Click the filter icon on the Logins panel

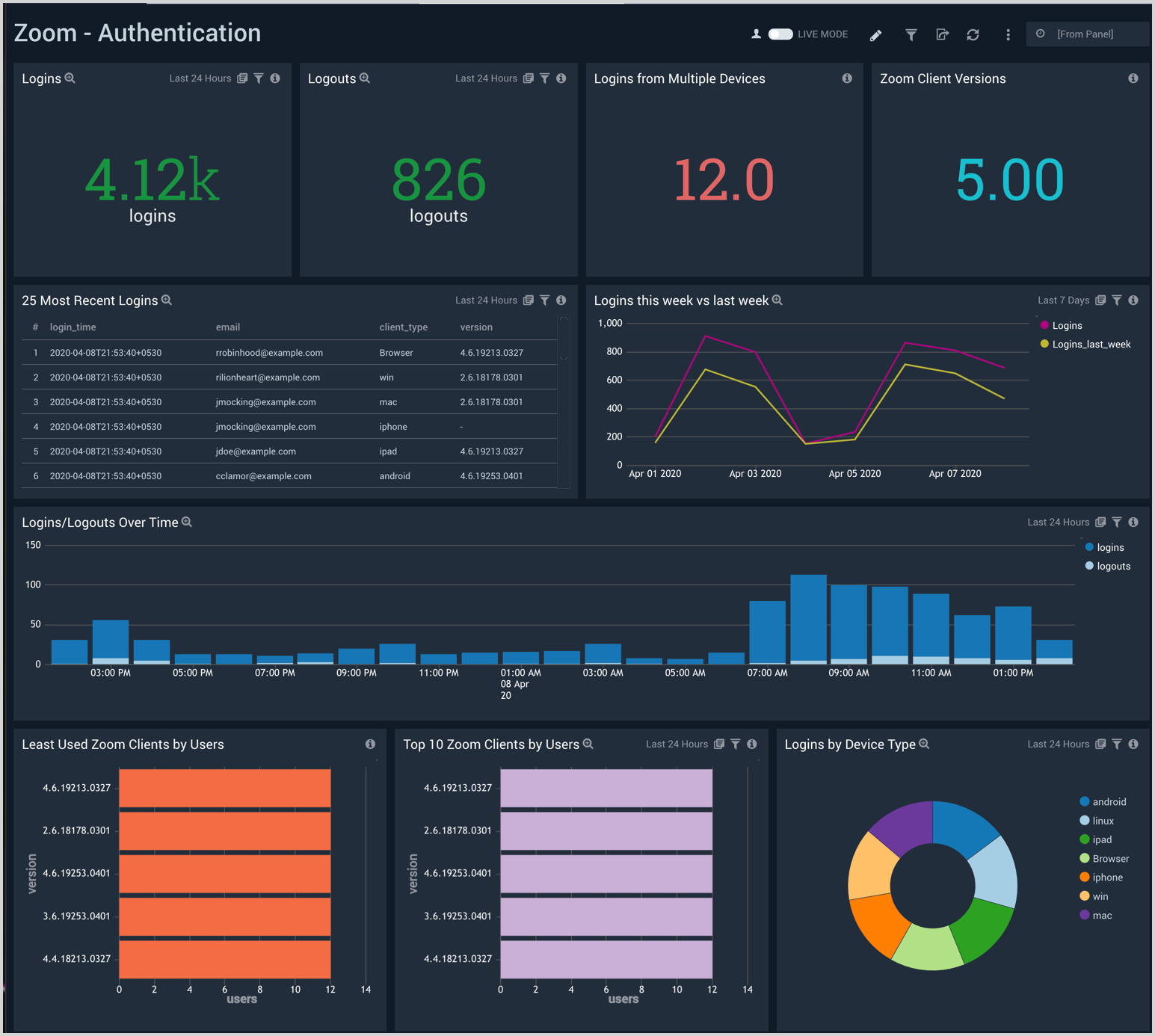coord(259,78)
